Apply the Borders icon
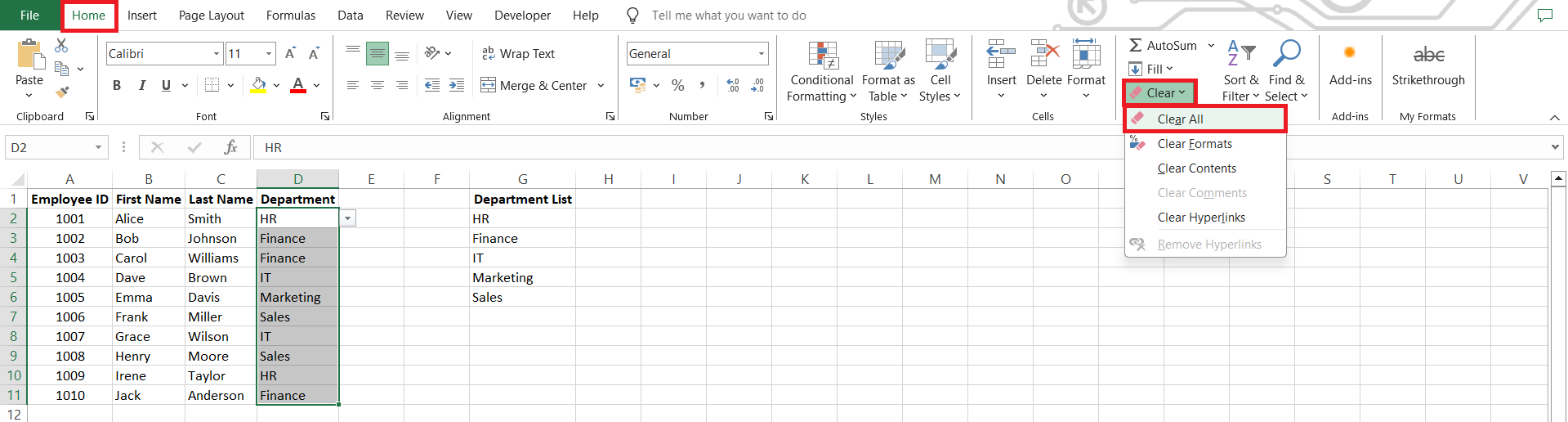Viewport: 1568px width, 422px height. 212,85
